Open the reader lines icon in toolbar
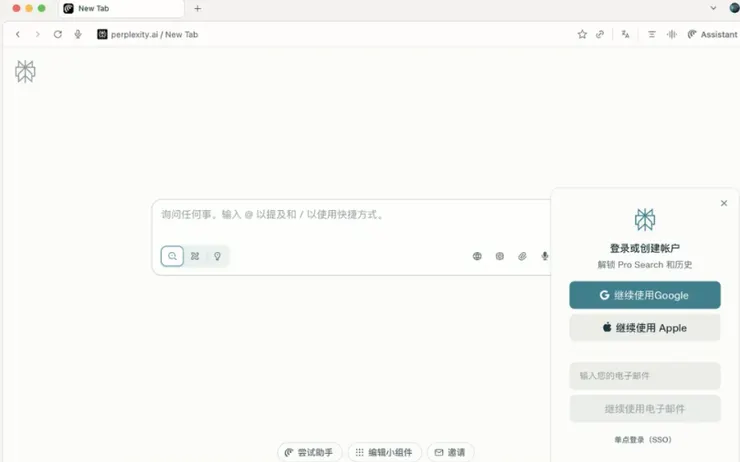The image size is (740, 462). click(652, 34)
